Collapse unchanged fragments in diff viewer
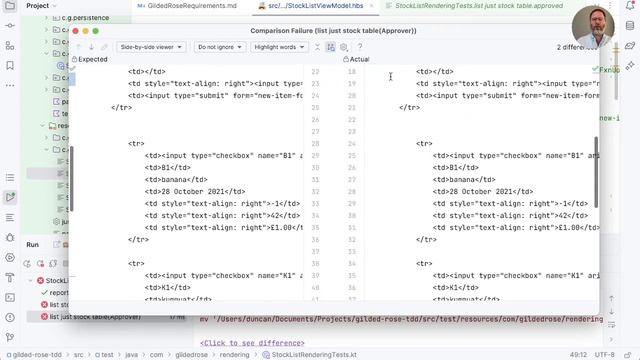Image resolution: width=640 pixels, height=360 pixels. (317, 47)
